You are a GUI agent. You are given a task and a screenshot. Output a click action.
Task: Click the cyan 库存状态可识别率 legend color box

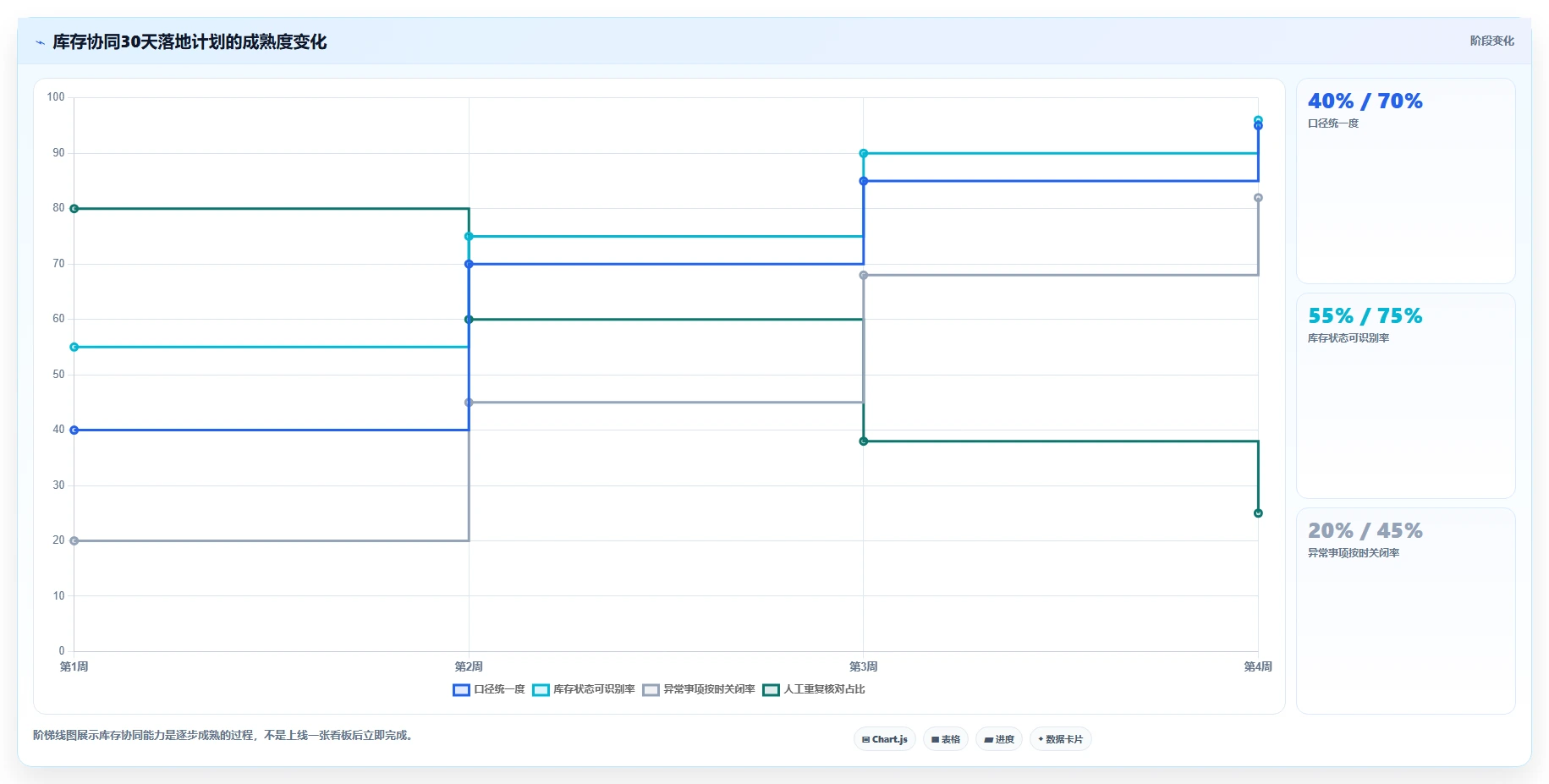pyautogui.click(x=541, y=690)
